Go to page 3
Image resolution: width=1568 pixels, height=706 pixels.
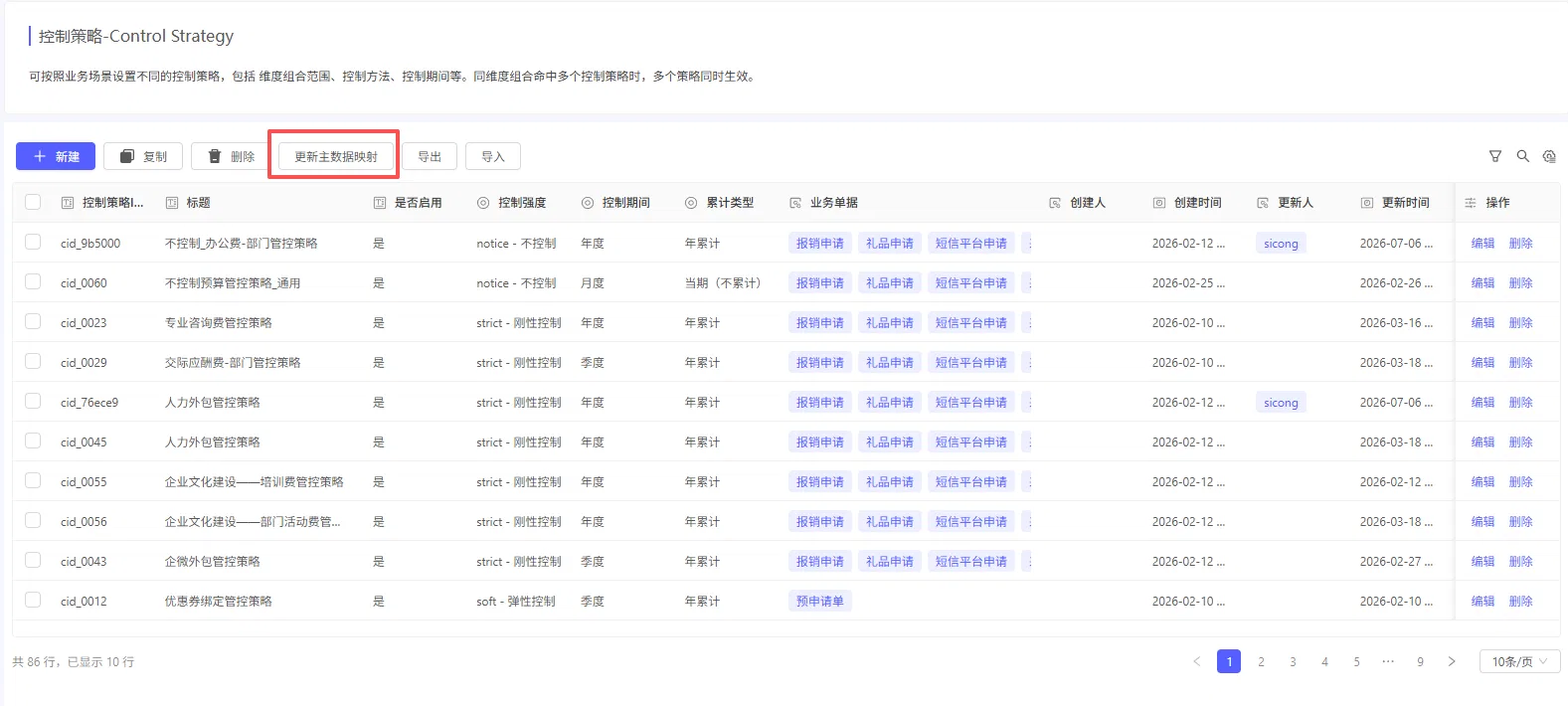[1293, 661]
